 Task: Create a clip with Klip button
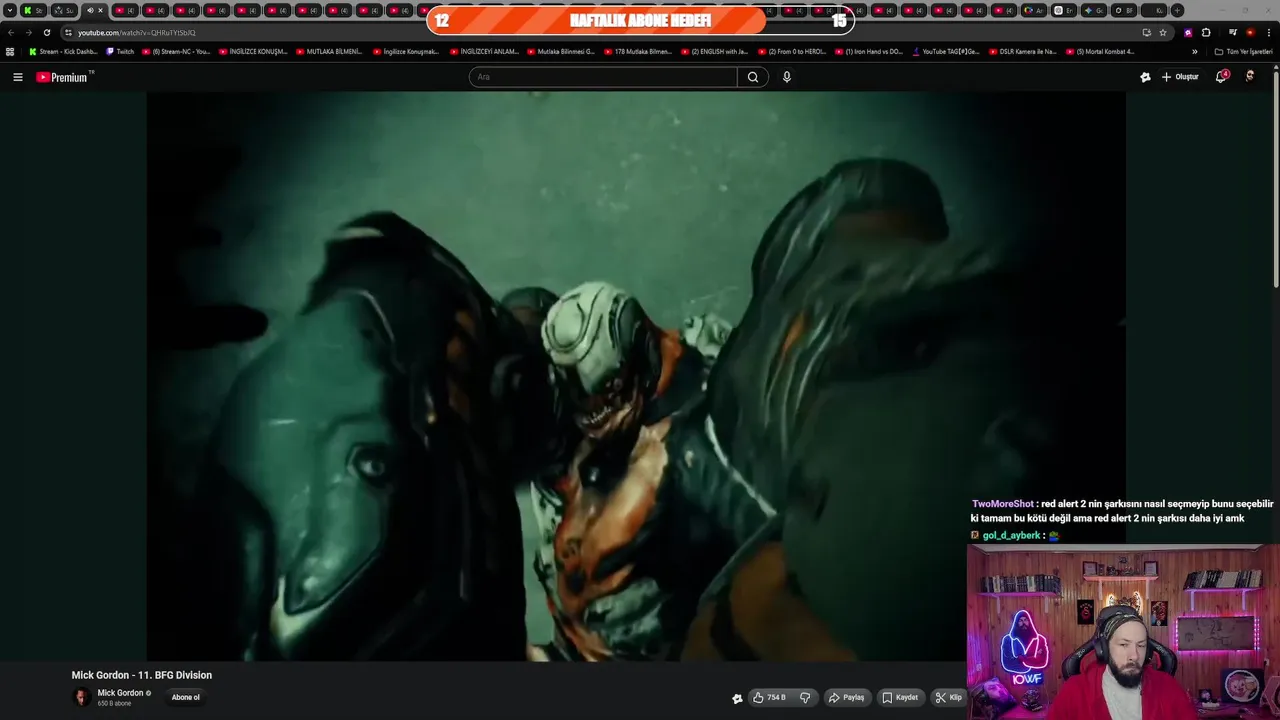949,698
